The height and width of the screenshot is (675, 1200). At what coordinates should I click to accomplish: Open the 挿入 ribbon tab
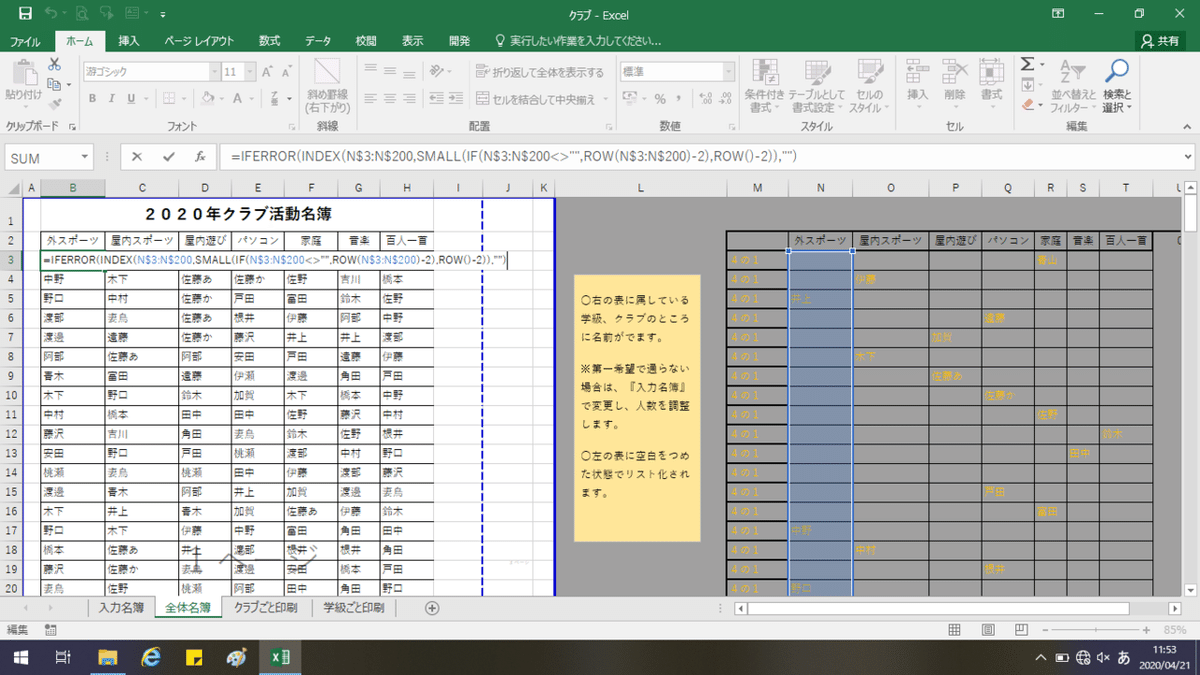pos(129,42)
